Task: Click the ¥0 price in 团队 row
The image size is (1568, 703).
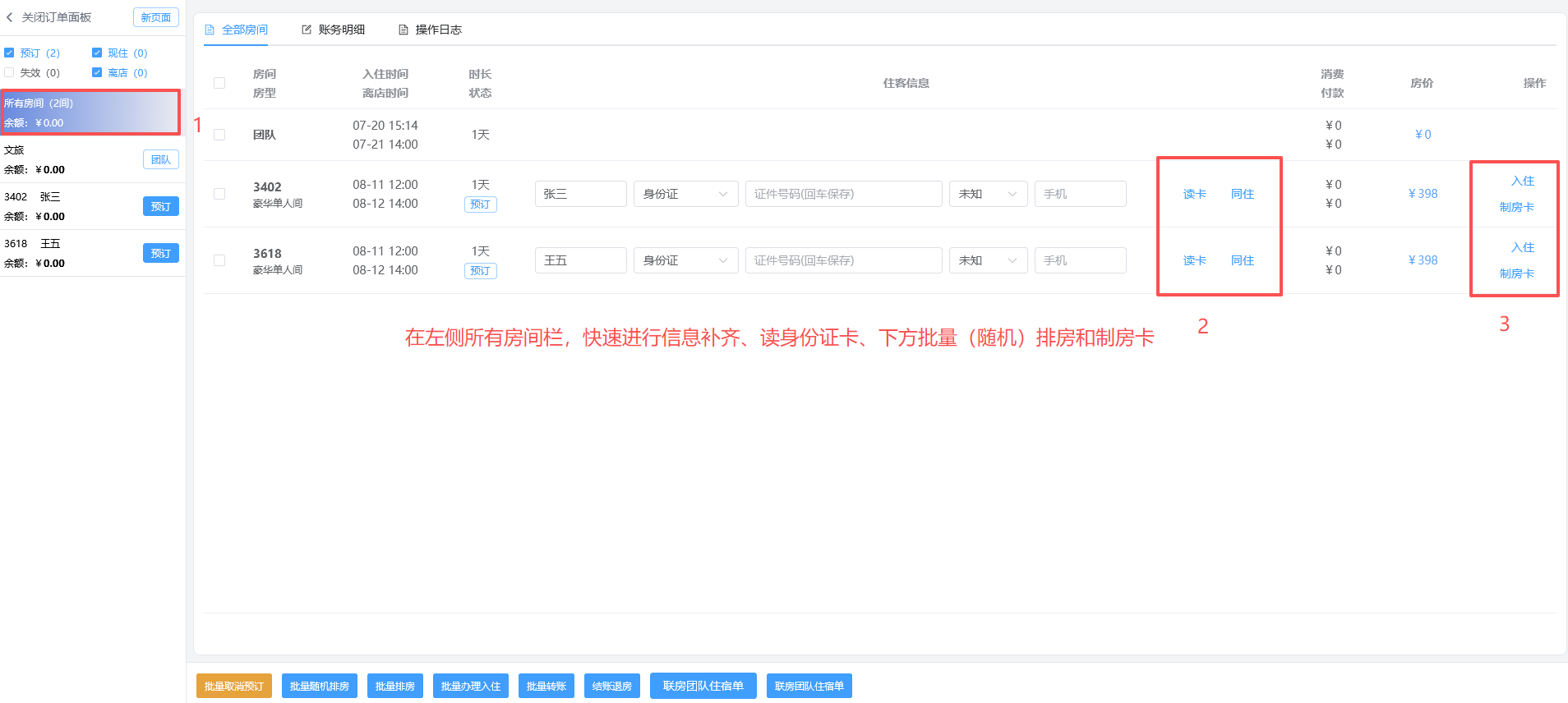Action: tap(1423, 135)
